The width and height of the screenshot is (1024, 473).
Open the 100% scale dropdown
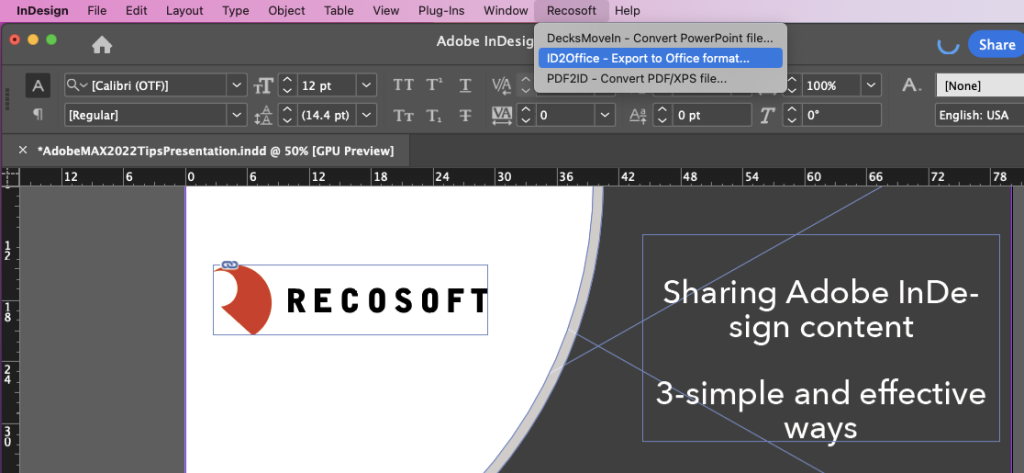(871, 86)
